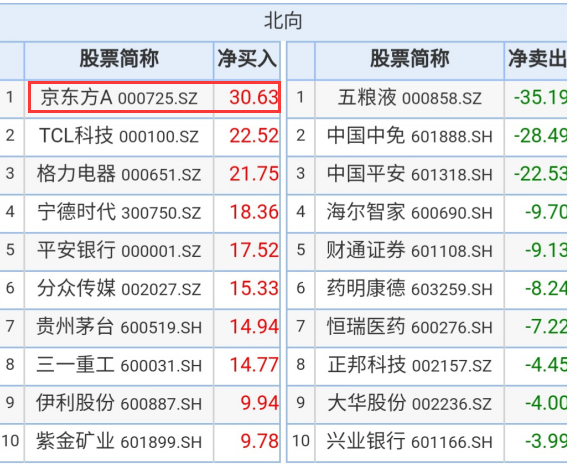Screen dimensions: 567x469
Task: Click 药明康德 603259.SH stock name
Action: click(x=410, y=289)
